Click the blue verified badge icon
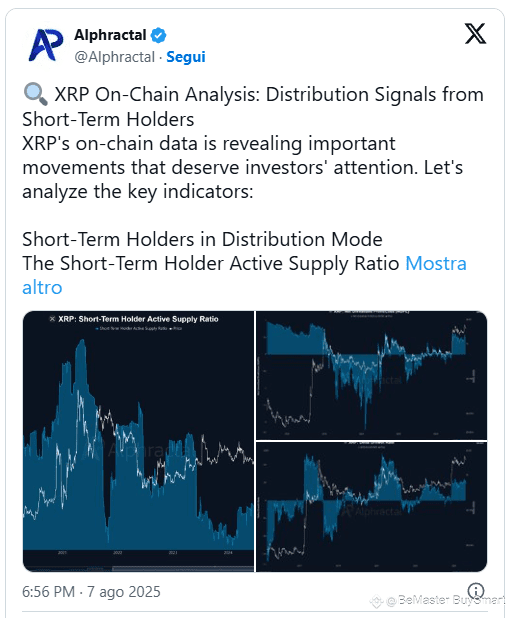The width and height of the screenshot is (513, 618). pos(159,35)
